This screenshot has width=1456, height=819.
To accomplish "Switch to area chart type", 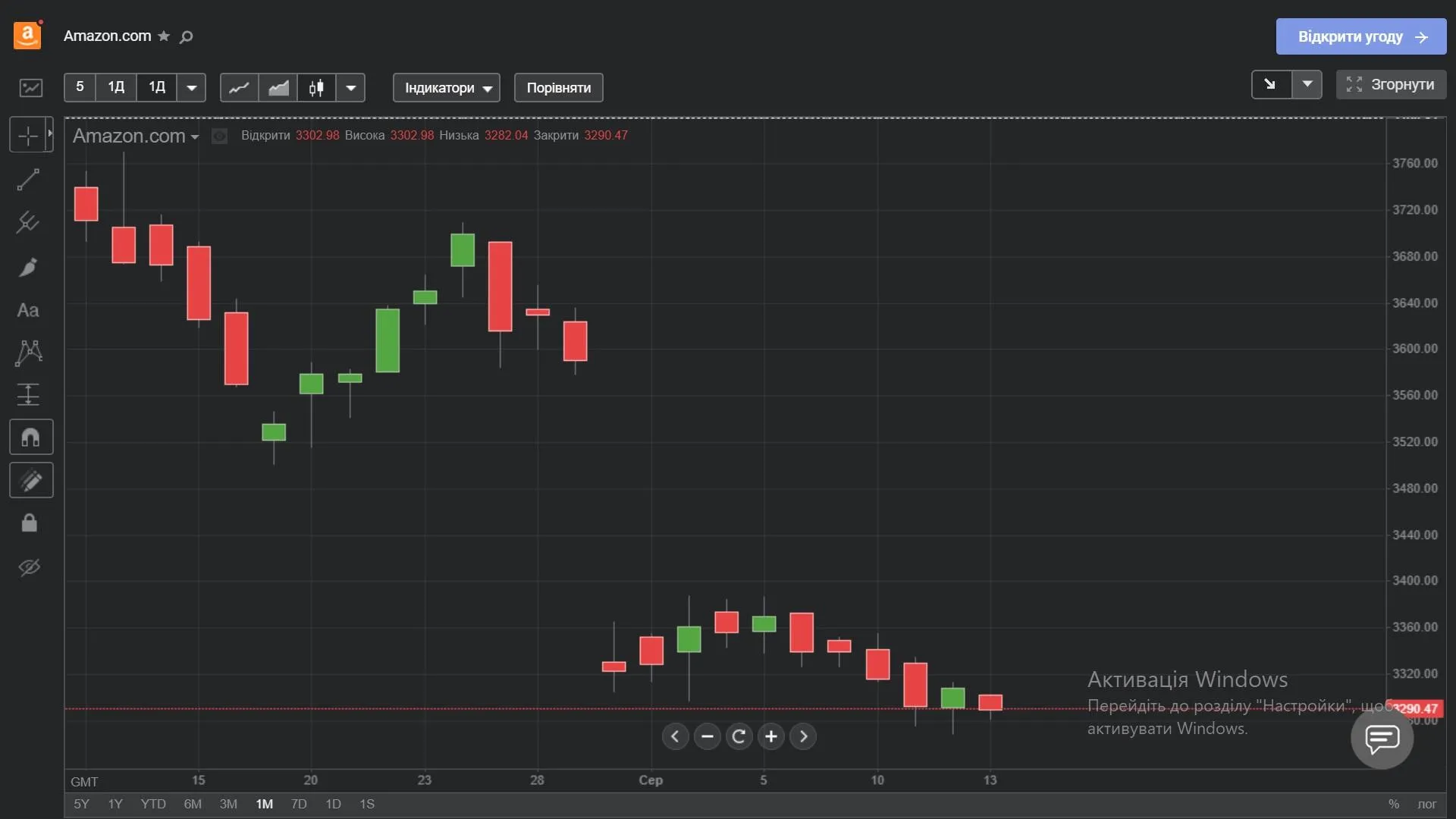I will tap(278, 88).
